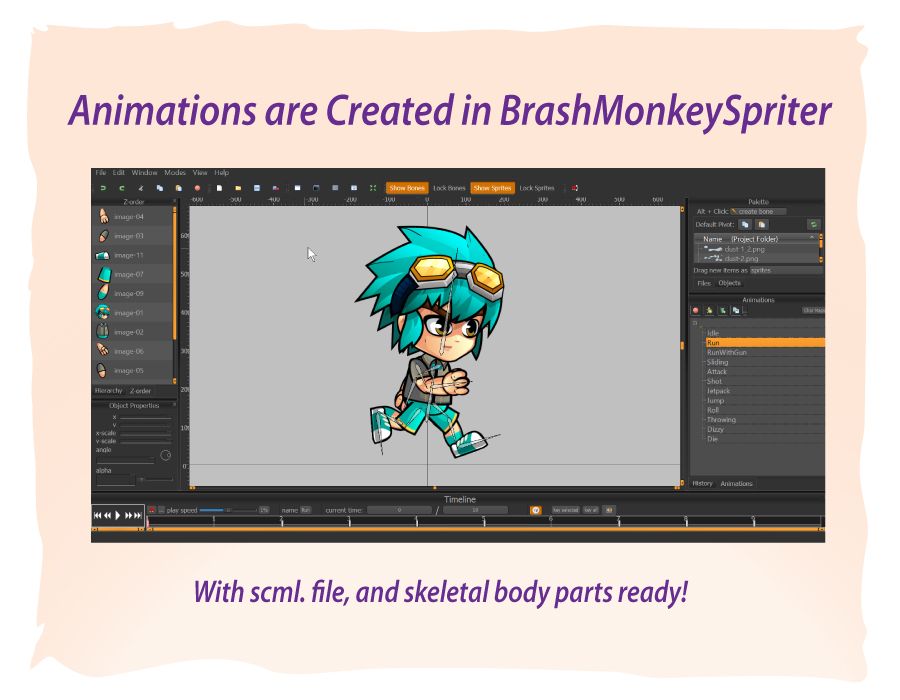Click the character sprite thumbnail on canvas
The height and width of the screenshot is (700, 900).
point(429,343)
